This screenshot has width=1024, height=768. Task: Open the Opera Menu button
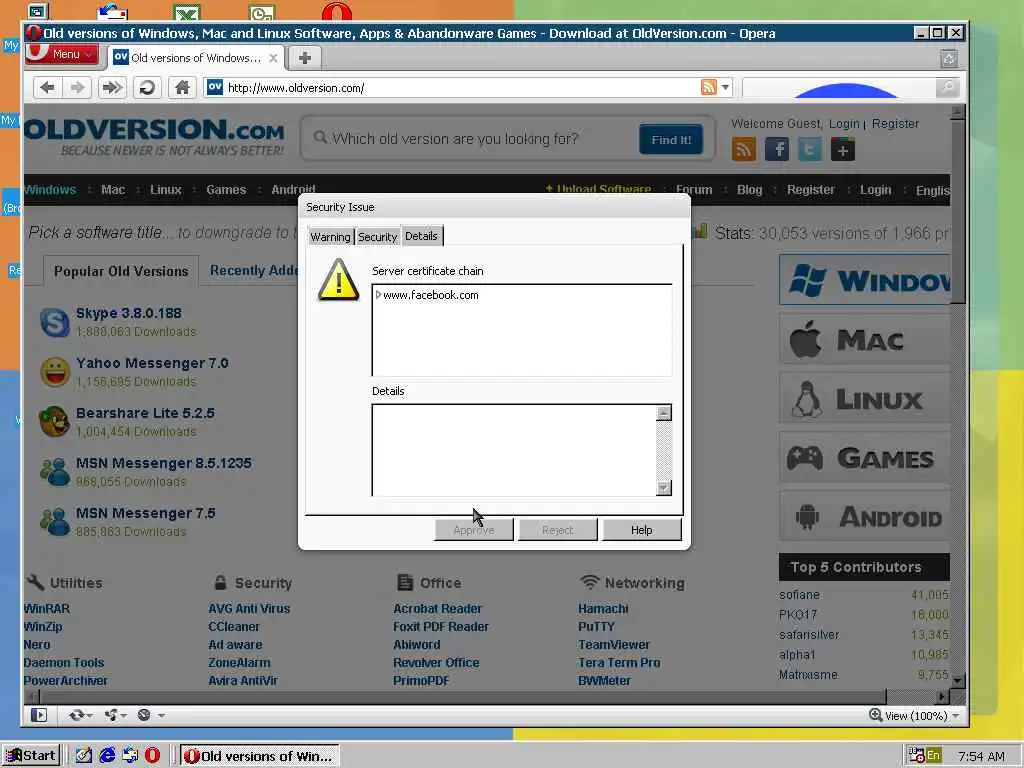63,54
